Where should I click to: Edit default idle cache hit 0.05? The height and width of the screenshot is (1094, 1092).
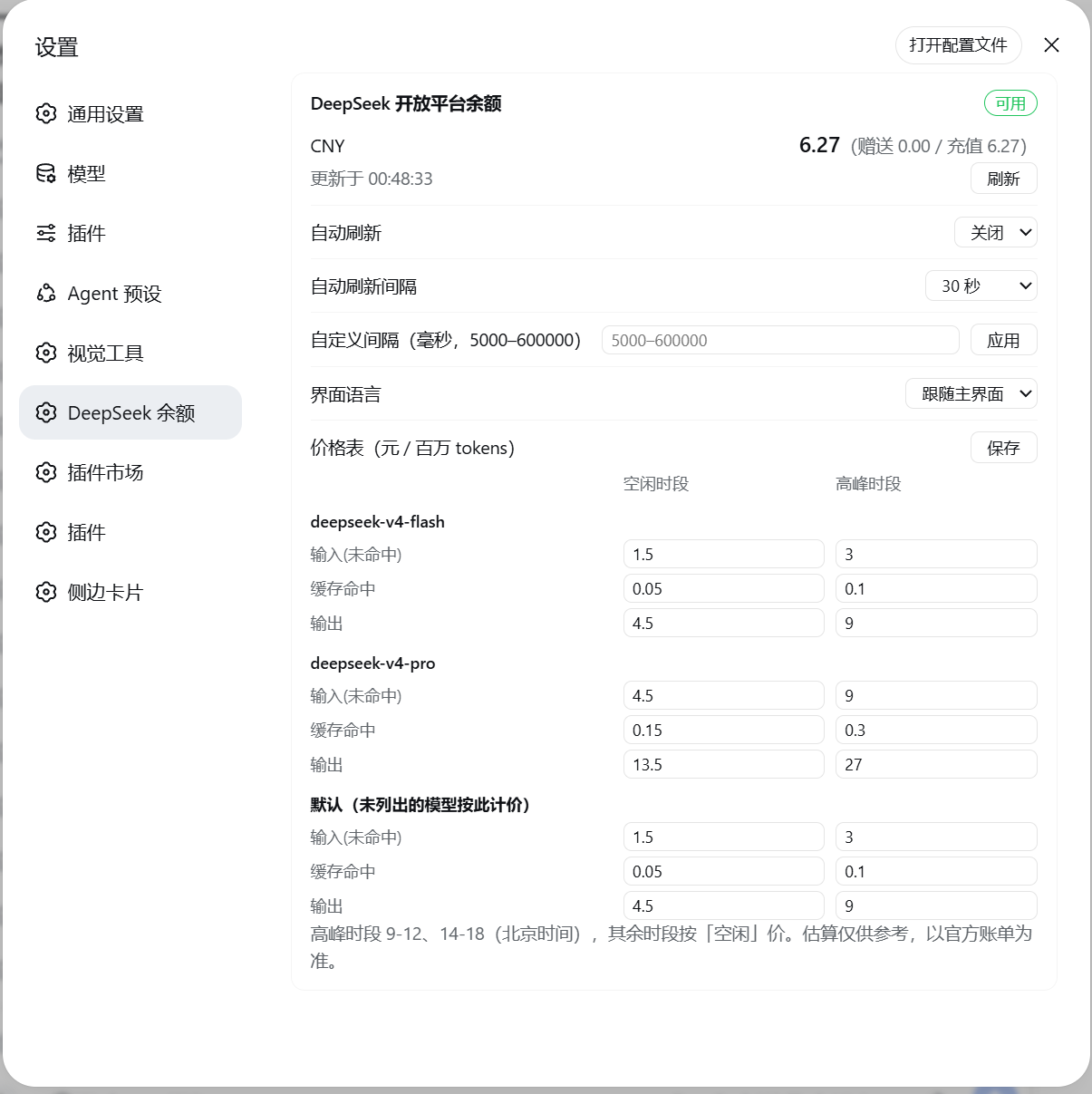point(724,871)
